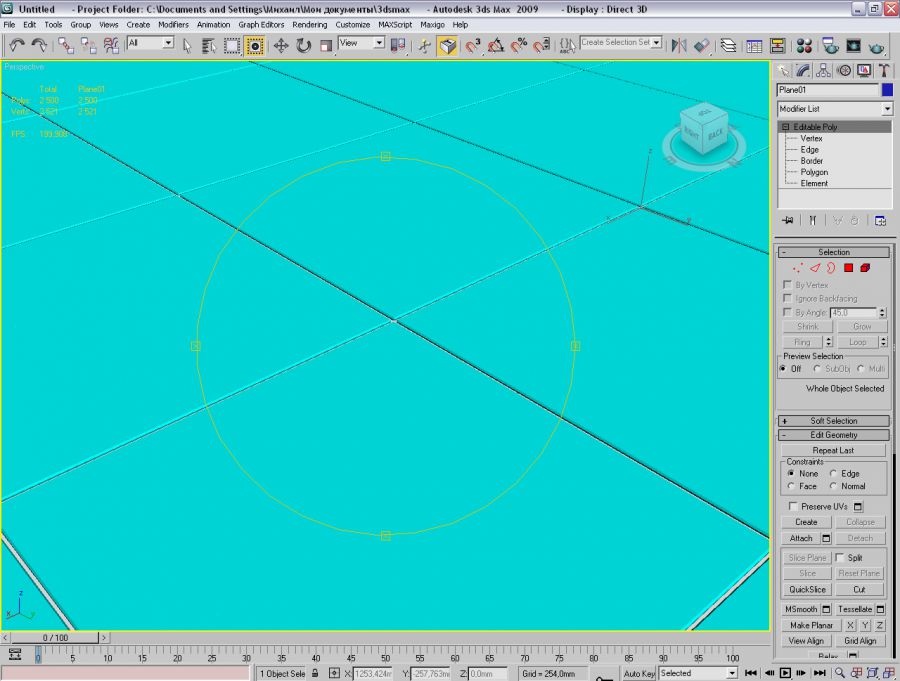The image size is (900, 681).
Task: Open the Rendering menu
Action: (x=309, y=25)
